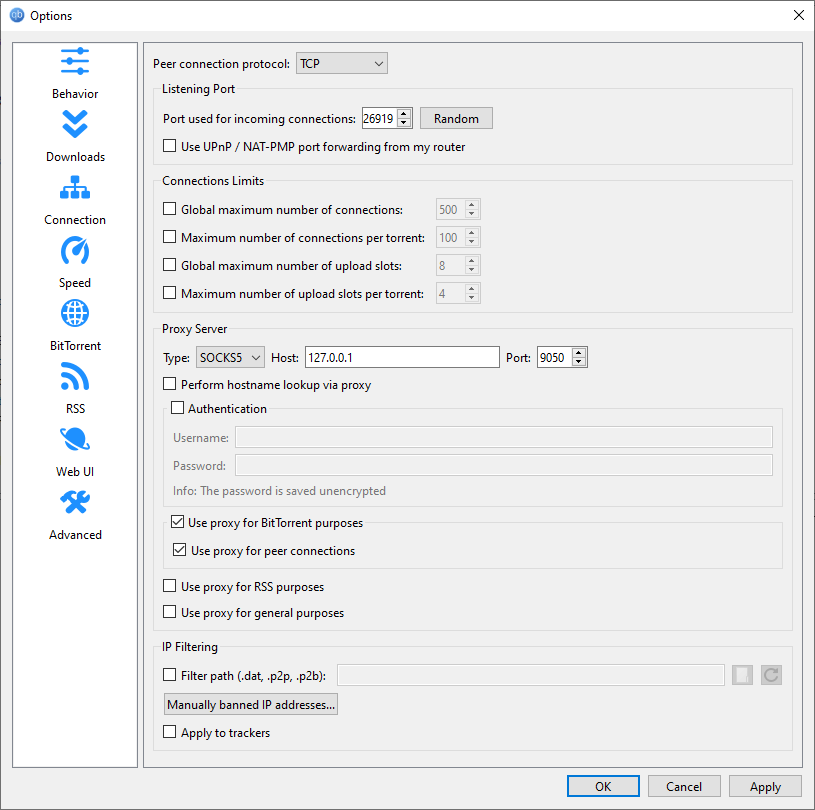The height and width of the screenshot is (810, 815).
Task: Open Peer connection protocol dropdown
Action: [341, 64]
